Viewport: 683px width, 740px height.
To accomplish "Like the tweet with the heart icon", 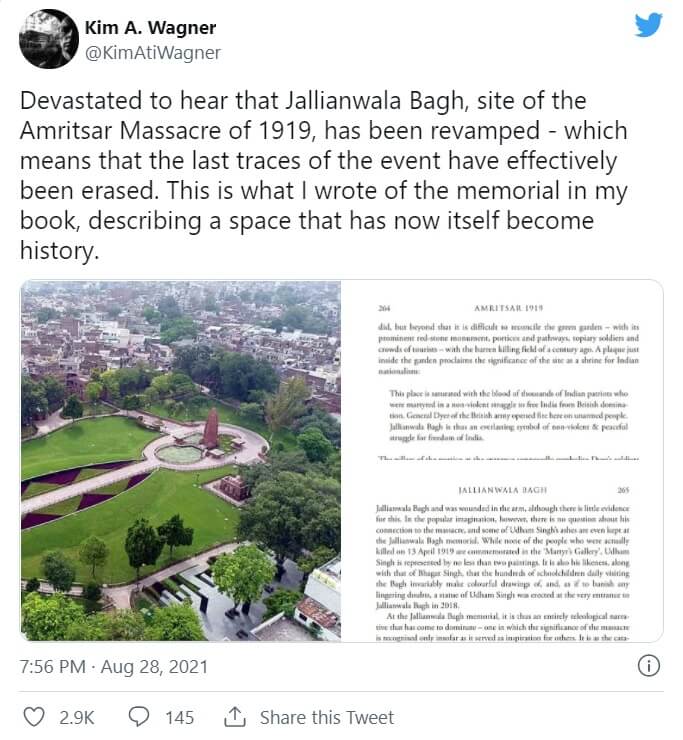I will (34, 717).
